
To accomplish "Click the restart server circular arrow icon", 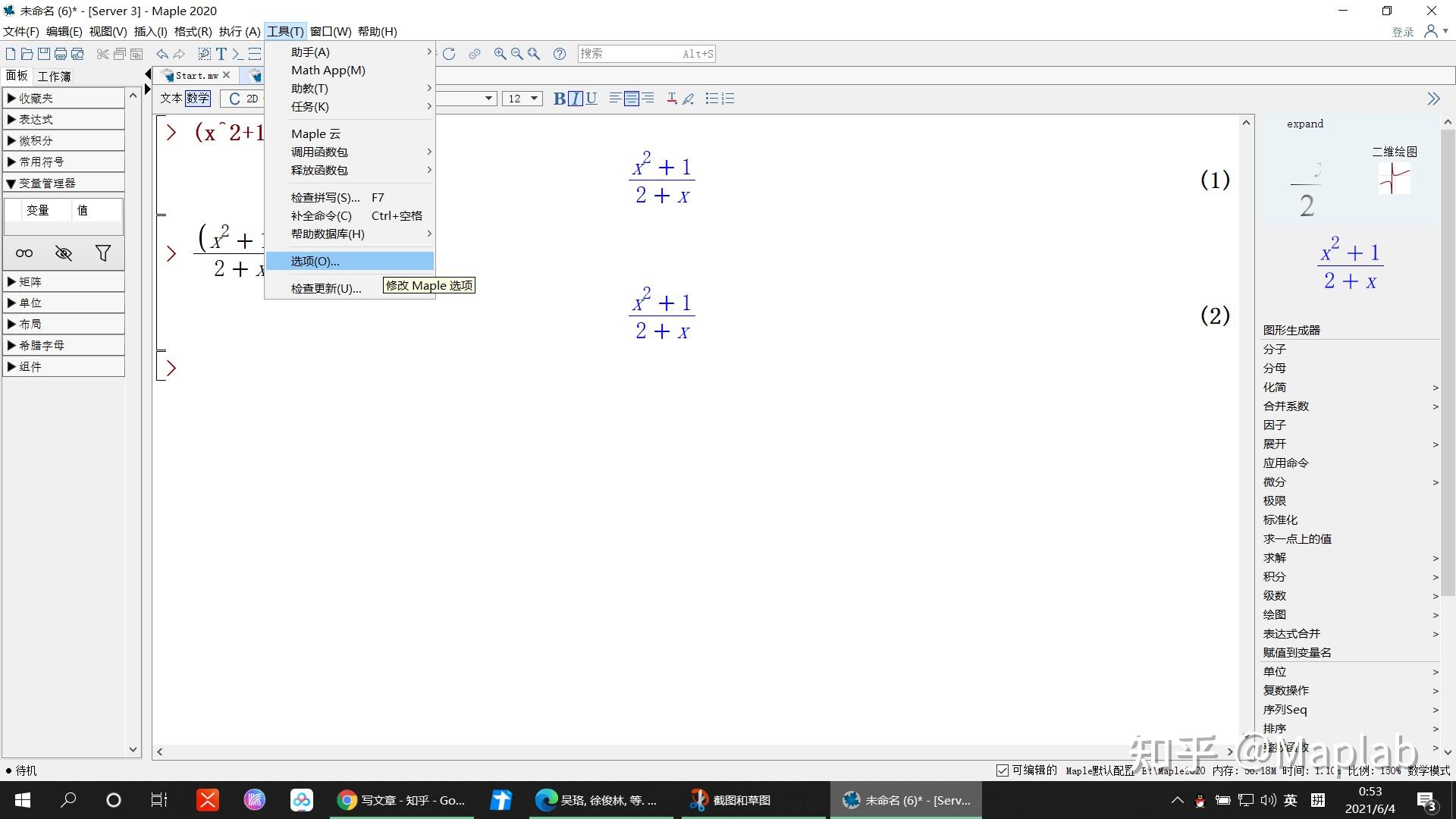I will pos(449,54).
